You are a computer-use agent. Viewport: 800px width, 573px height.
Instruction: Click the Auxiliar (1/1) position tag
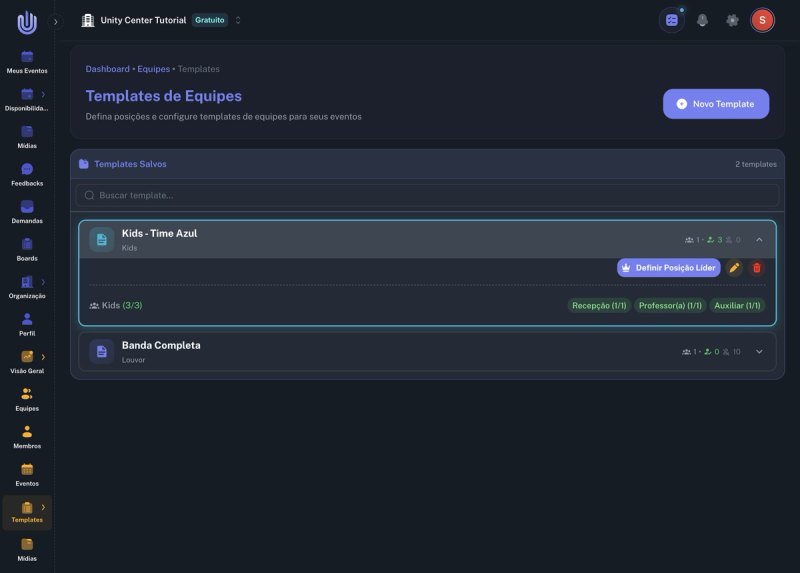click(737, 306)
